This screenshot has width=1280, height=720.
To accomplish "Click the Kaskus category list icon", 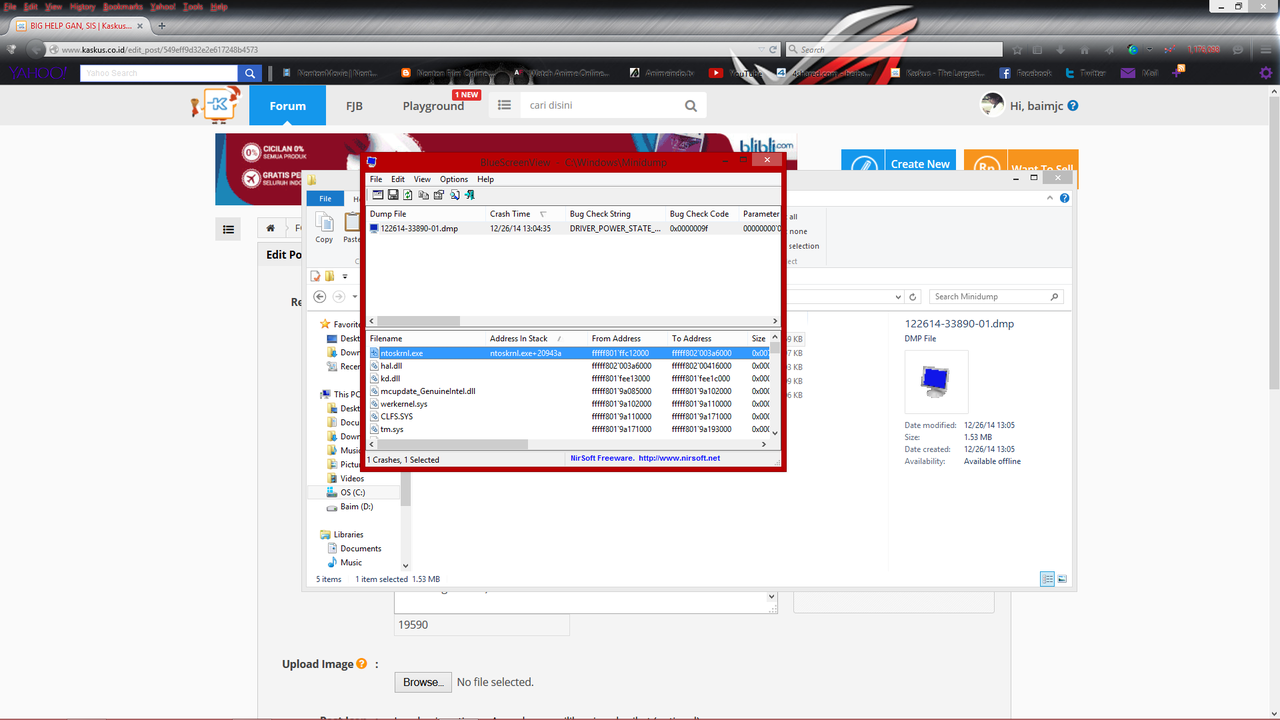I will point(504,105).
